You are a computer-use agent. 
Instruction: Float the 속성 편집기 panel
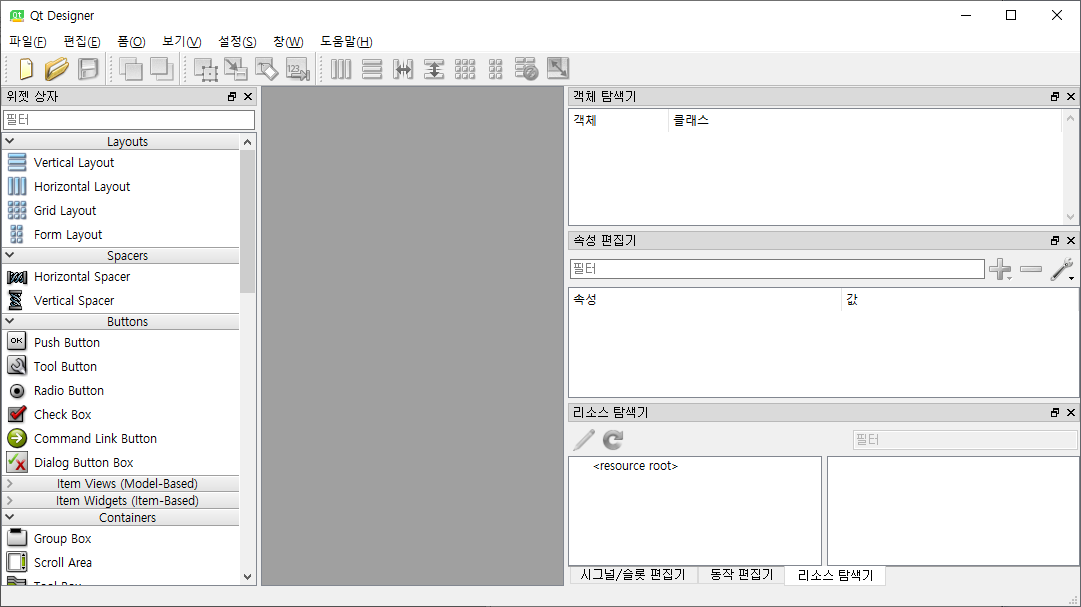(1055, 241)
